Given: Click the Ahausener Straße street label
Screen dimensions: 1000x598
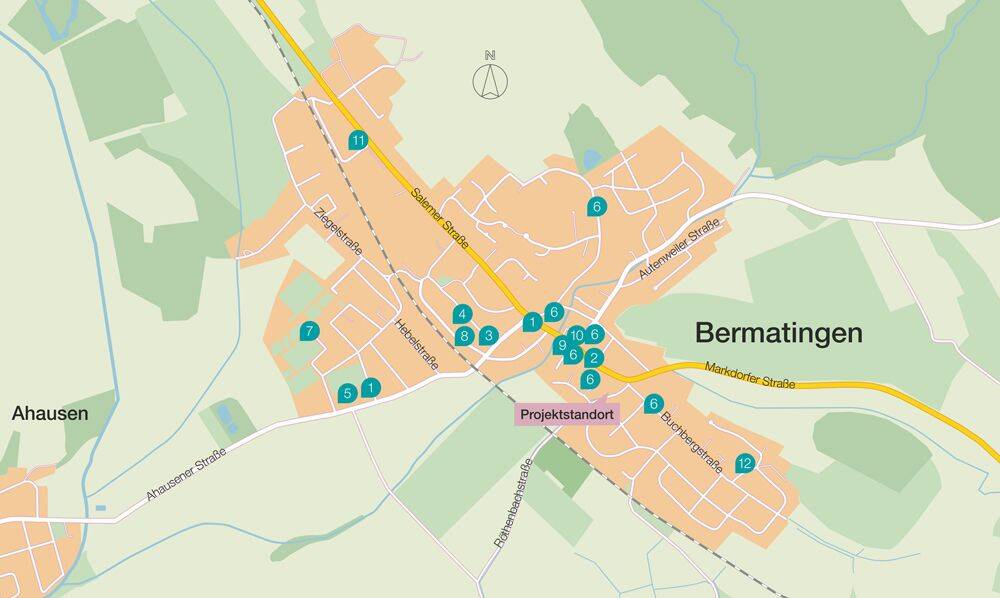Looking at the screenshot, I should click(186, 474).
